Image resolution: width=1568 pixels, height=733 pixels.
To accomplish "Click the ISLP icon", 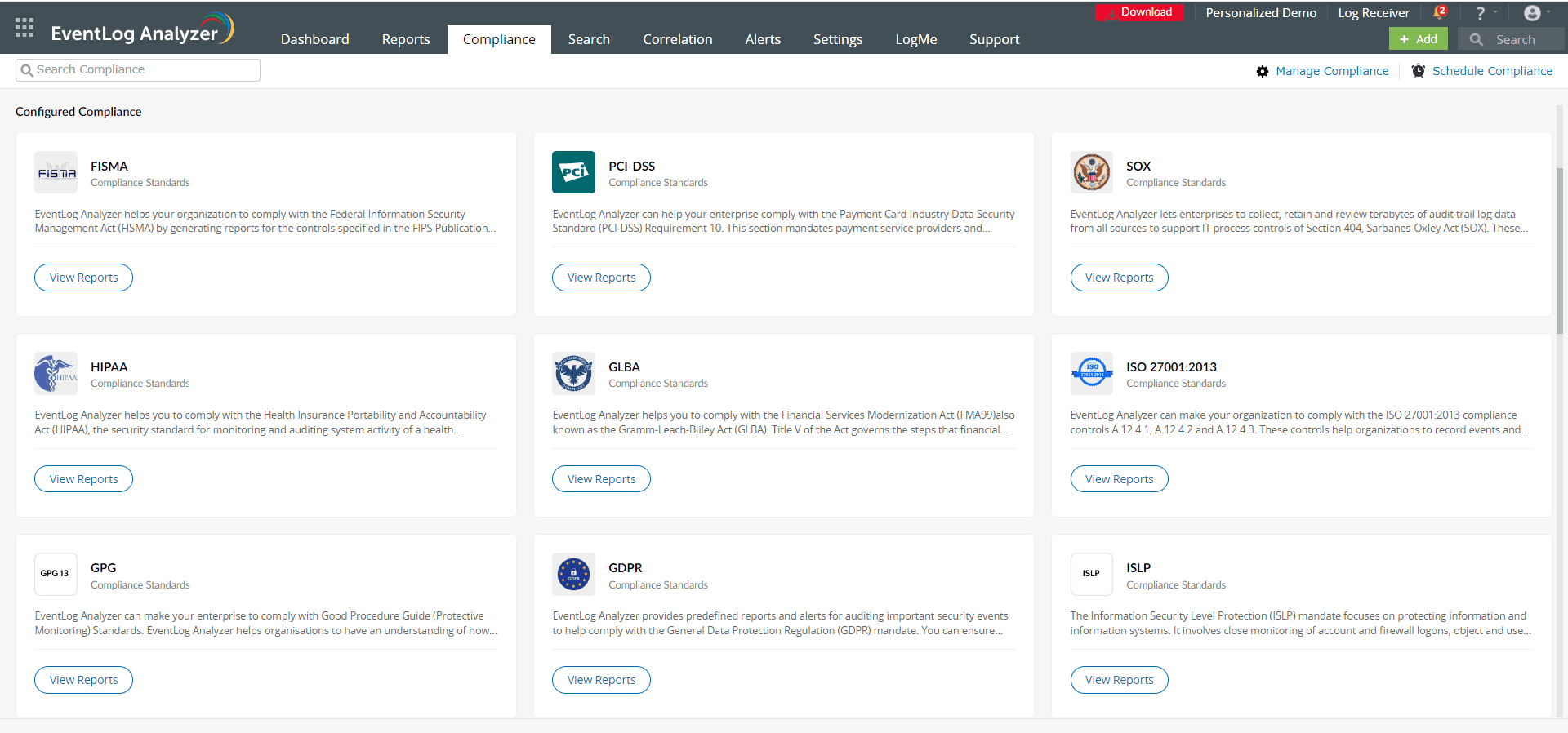I will coord(1092,575).
